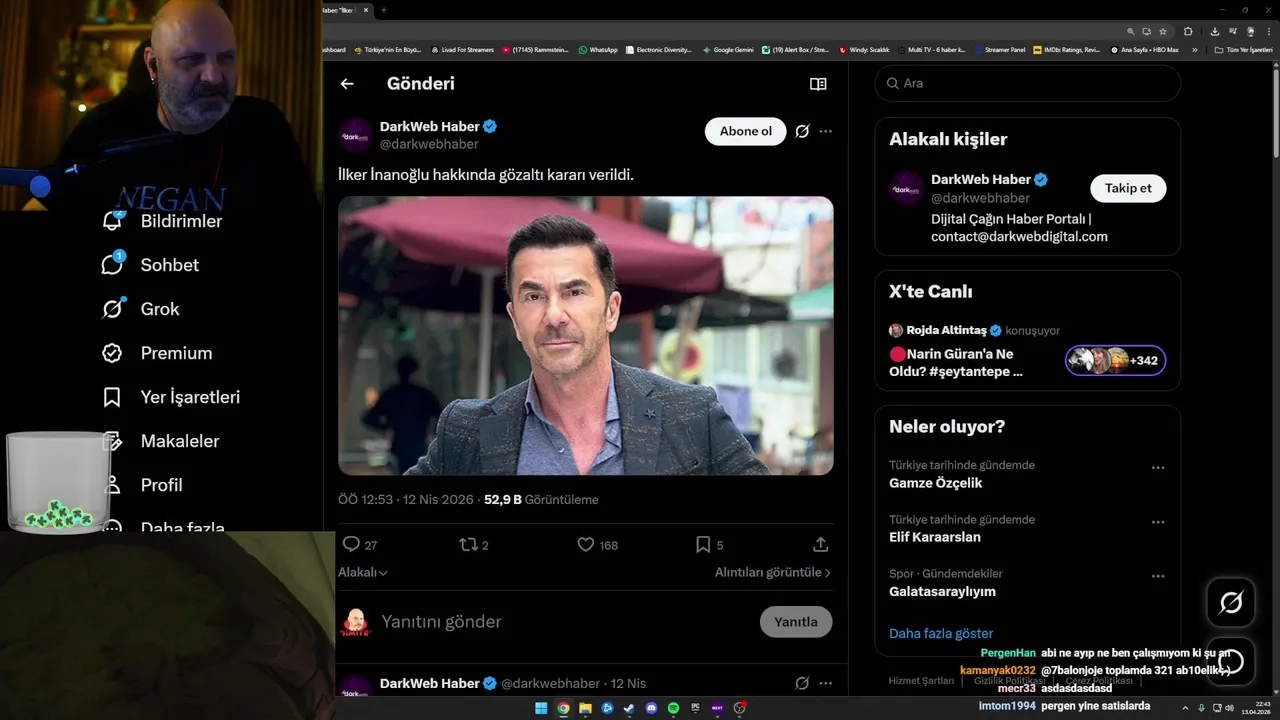Click the DarkWeb Haber avatar on the post
The width and height of the screenshot is (1280, 720).
355,136
